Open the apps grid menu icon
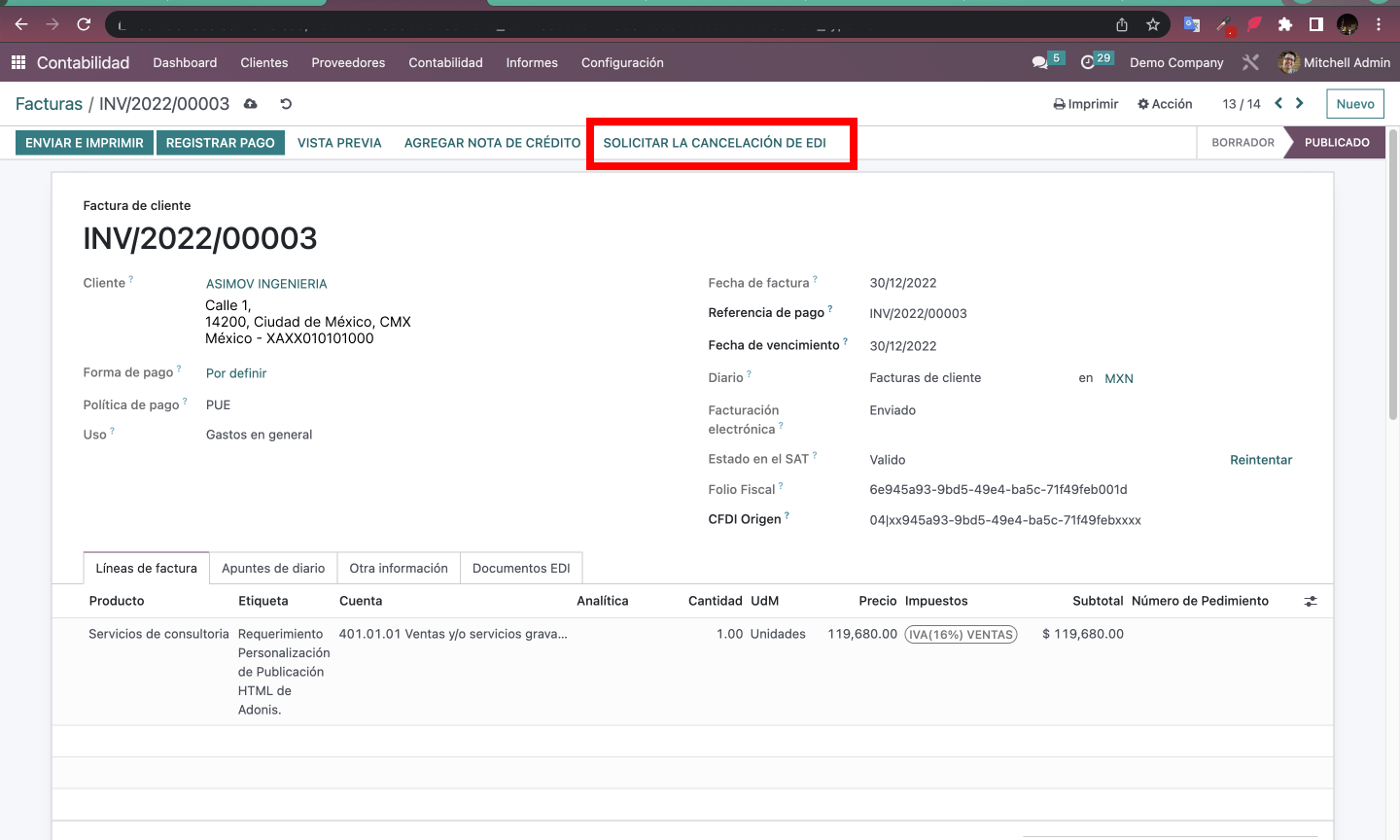 coord(17,62)
